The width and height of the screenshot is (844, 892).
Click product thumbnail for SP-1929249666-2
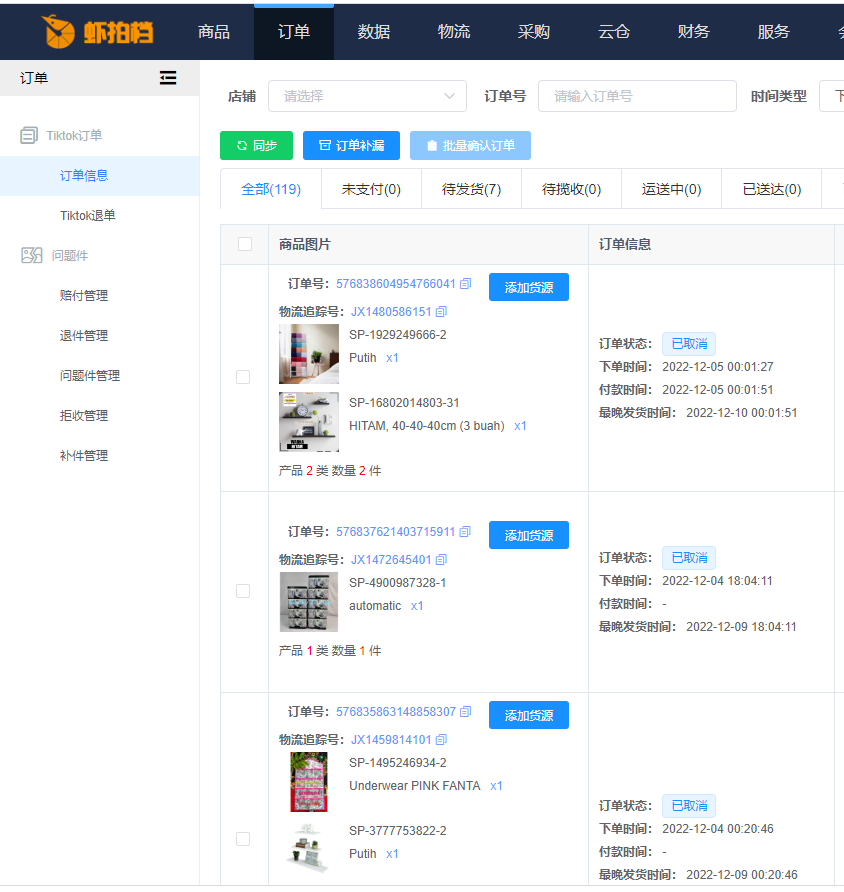(x=309, y=354)
